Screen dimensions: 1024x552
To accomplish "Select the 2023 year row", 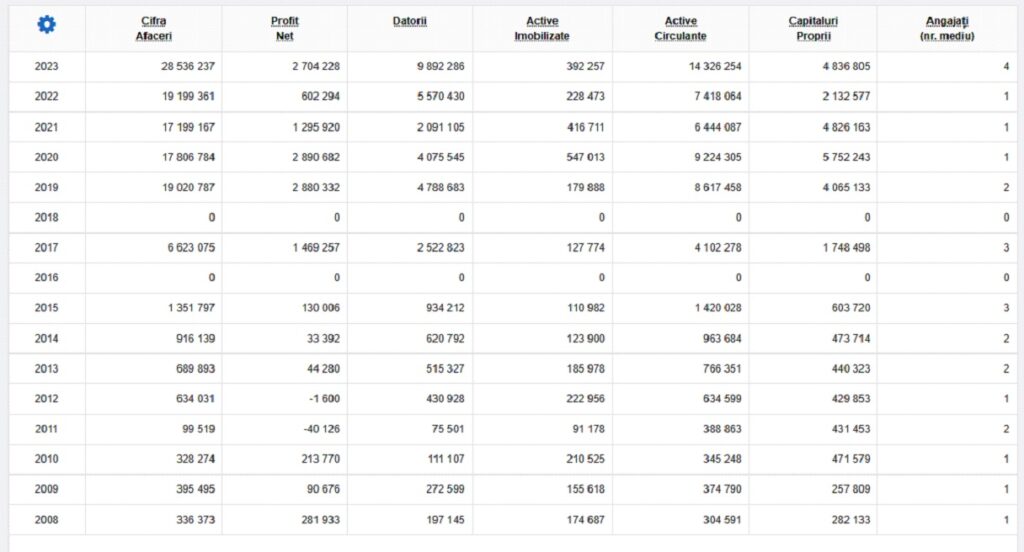I will (46, 67).
